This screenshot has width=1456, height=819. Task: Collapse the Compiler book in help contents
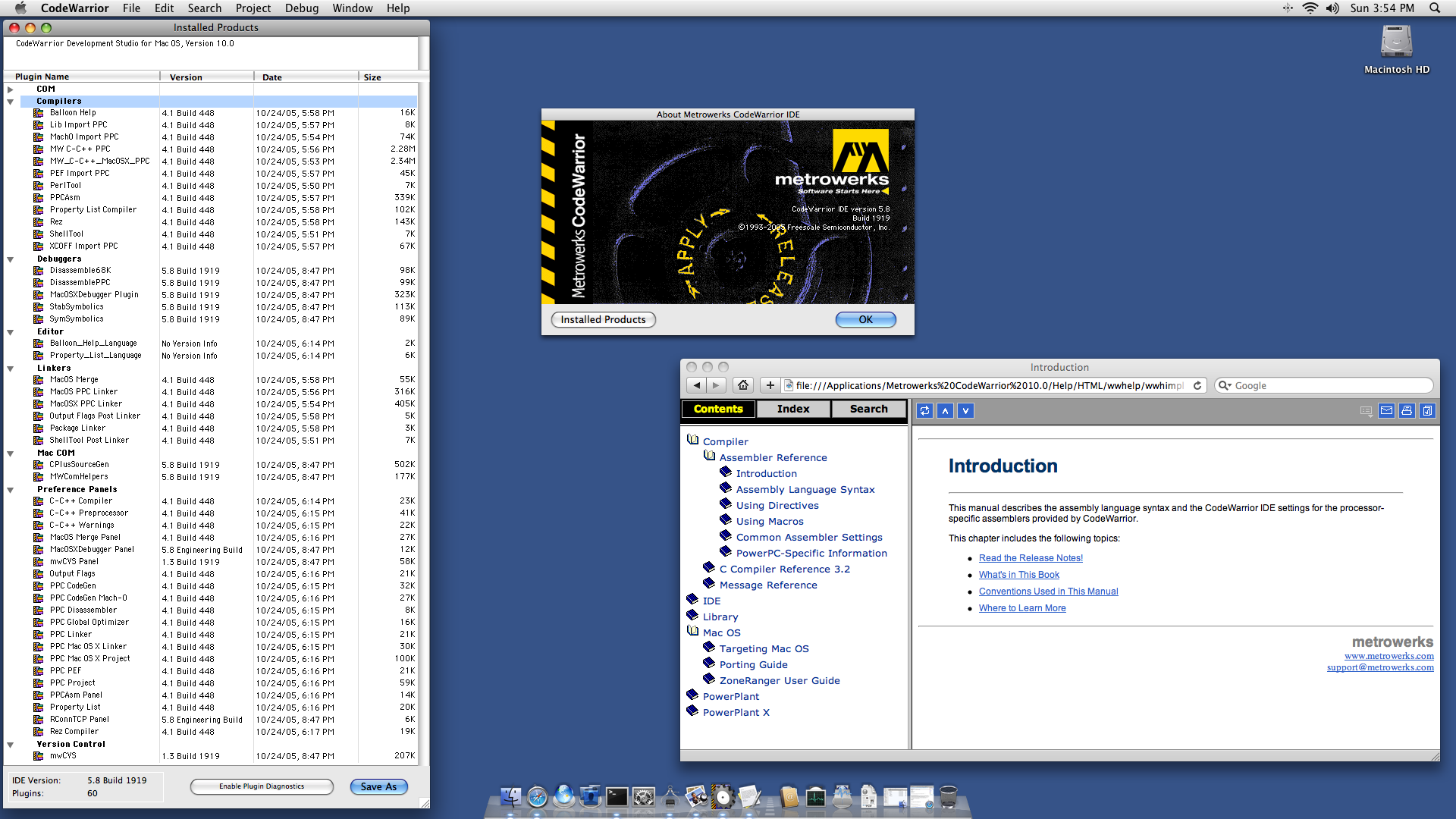(x=692, y=440)
